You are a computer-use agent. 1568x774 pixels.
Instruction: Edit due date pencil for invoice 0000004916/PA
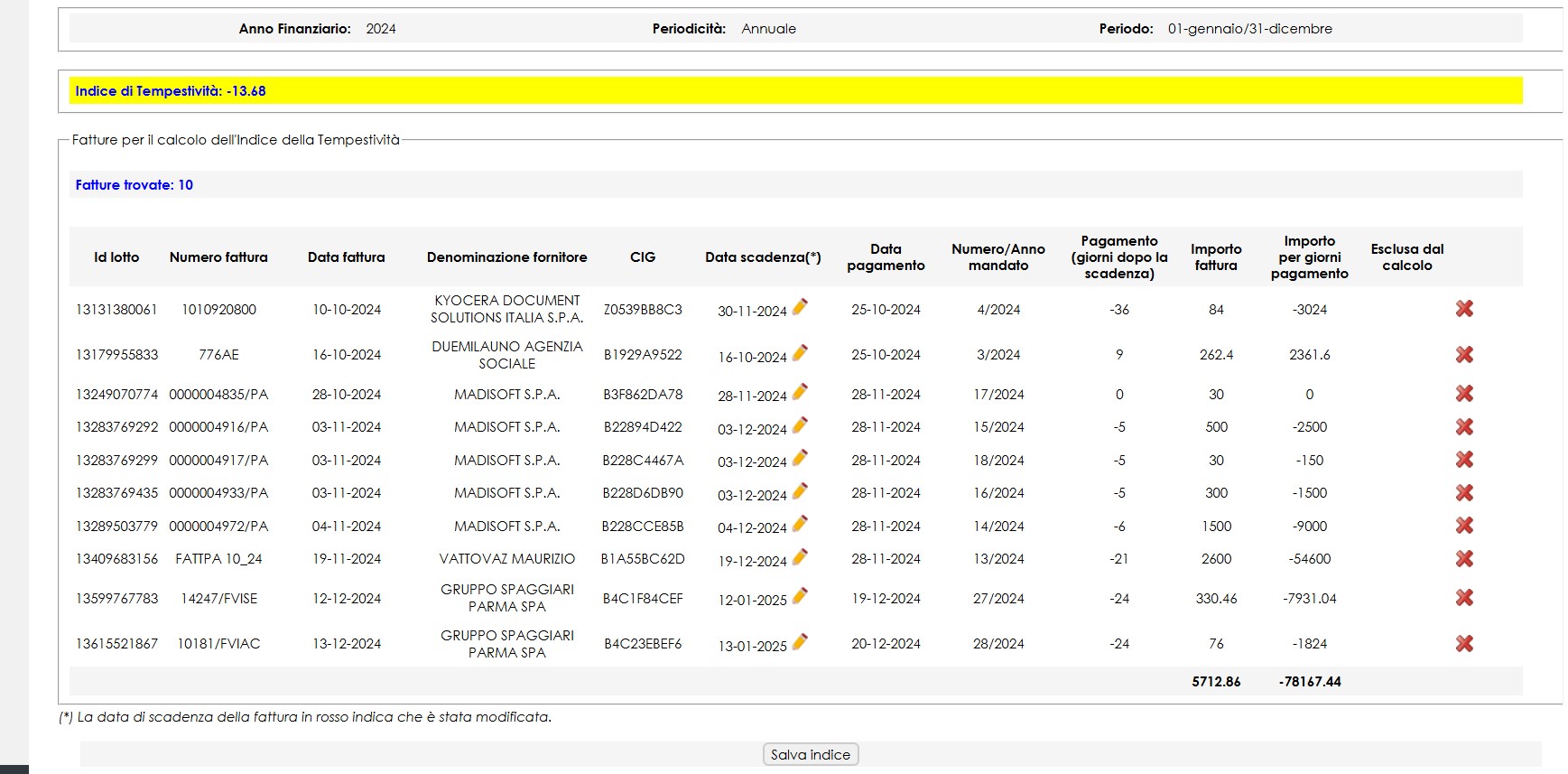coord(800,425)
